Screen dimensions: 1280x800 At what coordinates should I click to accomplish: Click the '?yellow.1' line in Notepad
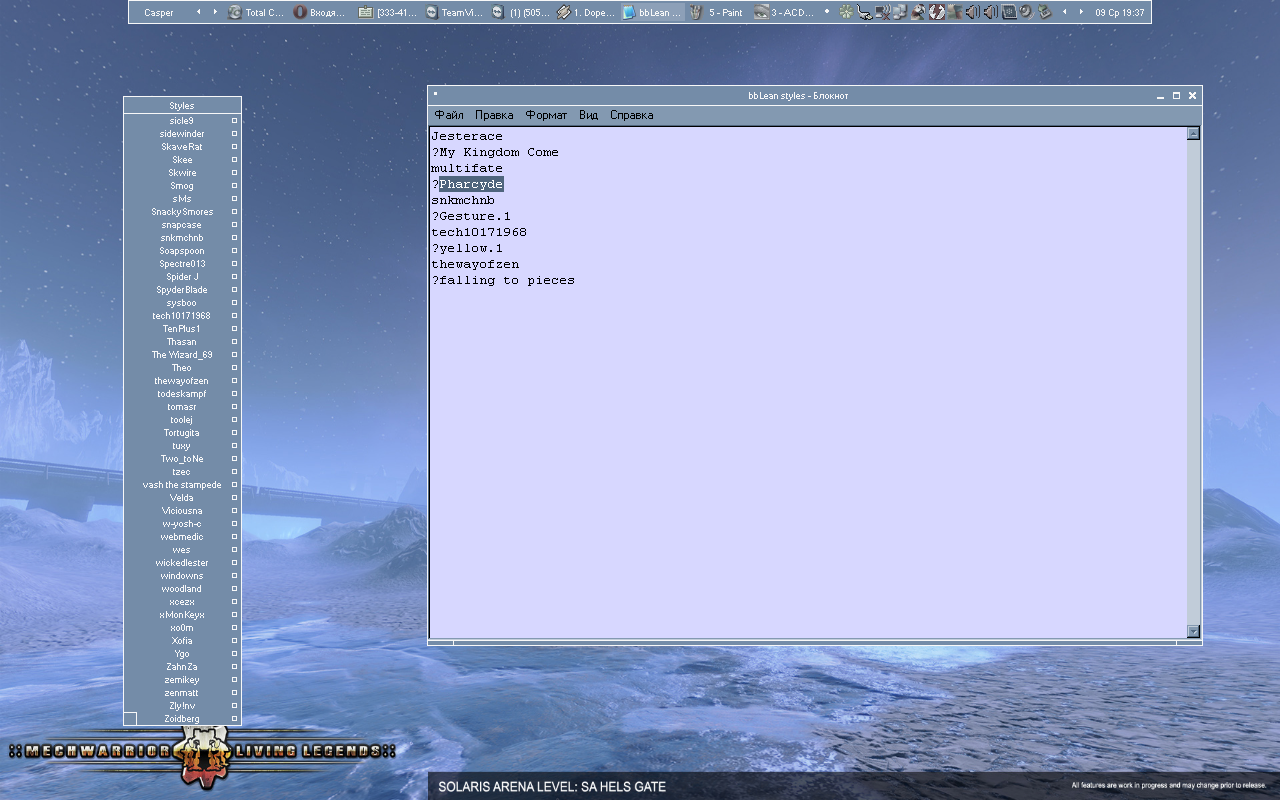click(467, 248)
